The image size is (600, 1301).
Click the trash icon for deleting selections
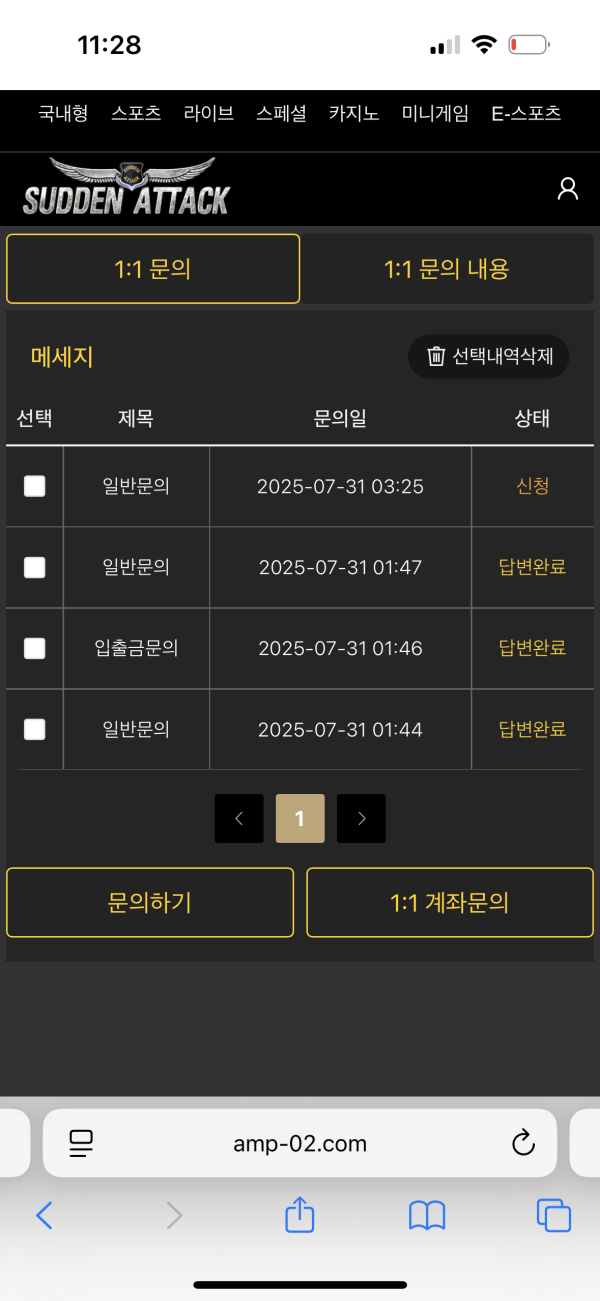pyautogui.click(x=438, y=356)
